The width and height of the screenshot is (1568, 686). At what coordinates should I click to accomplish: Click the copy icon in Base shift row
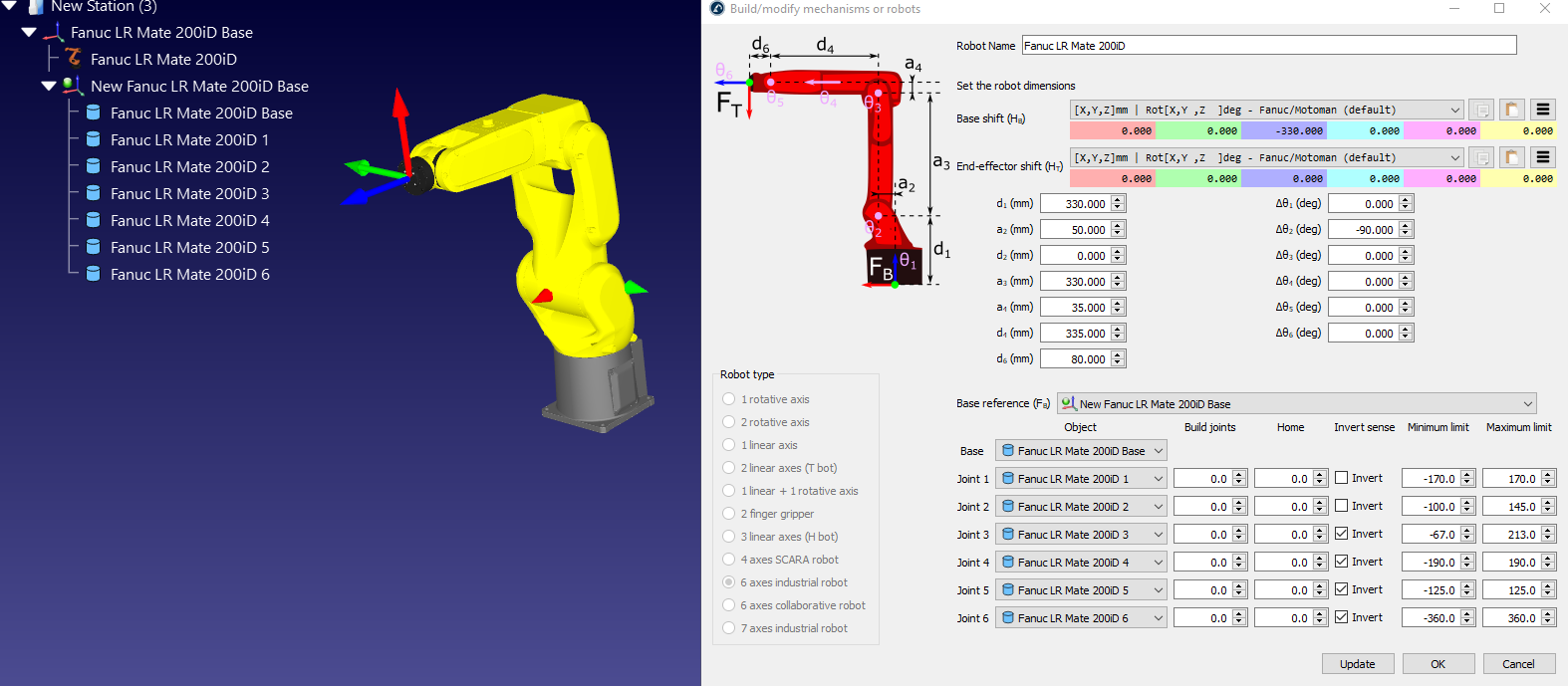1481,110
